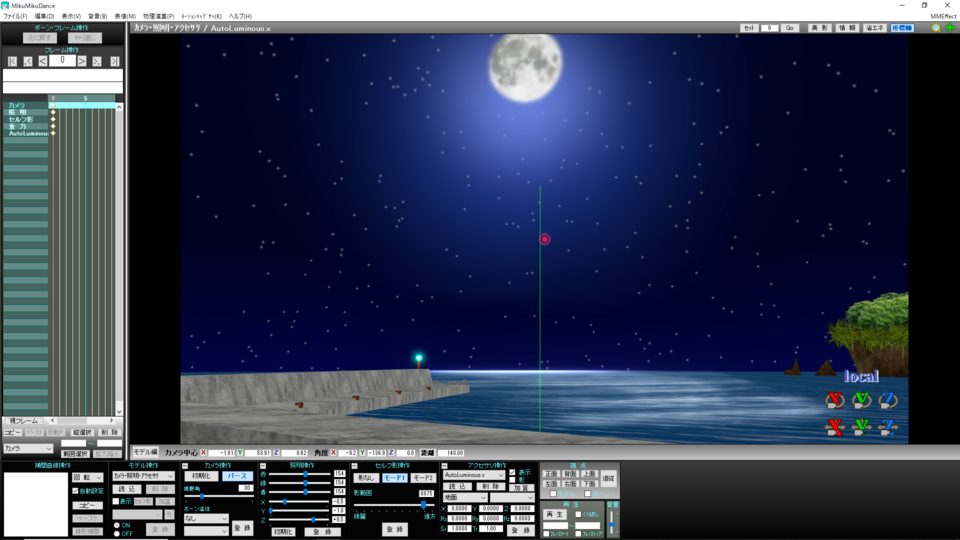Toggle the 自動設定 checkbox

point(76,491)
